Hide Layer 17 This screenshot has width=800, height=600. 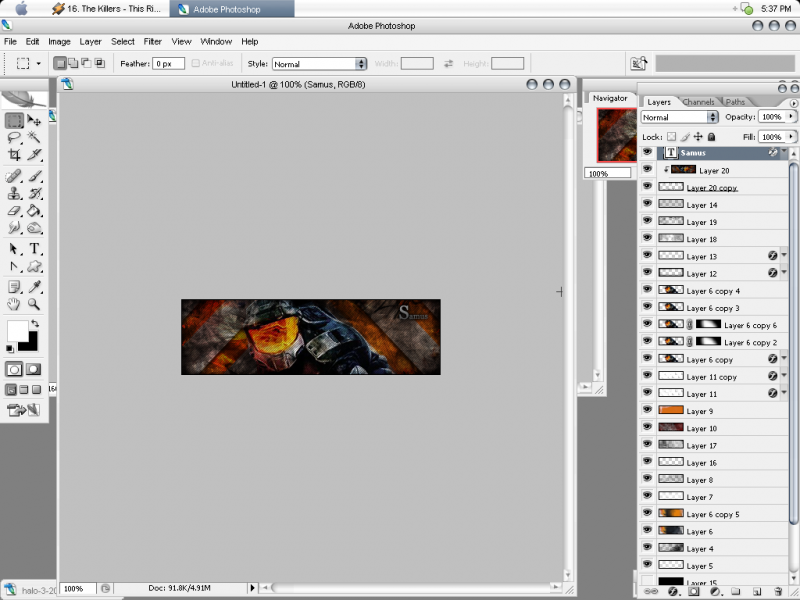647,444
